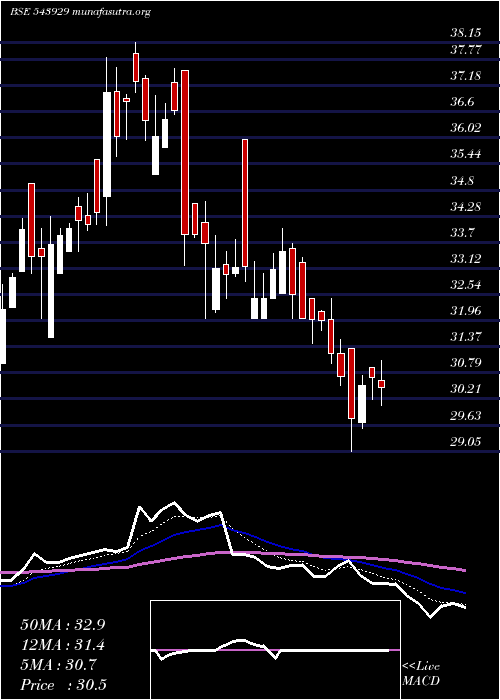The image size is (500, 700).
Task: Select the 36.02 price axis label
Action: click(465, 128)
